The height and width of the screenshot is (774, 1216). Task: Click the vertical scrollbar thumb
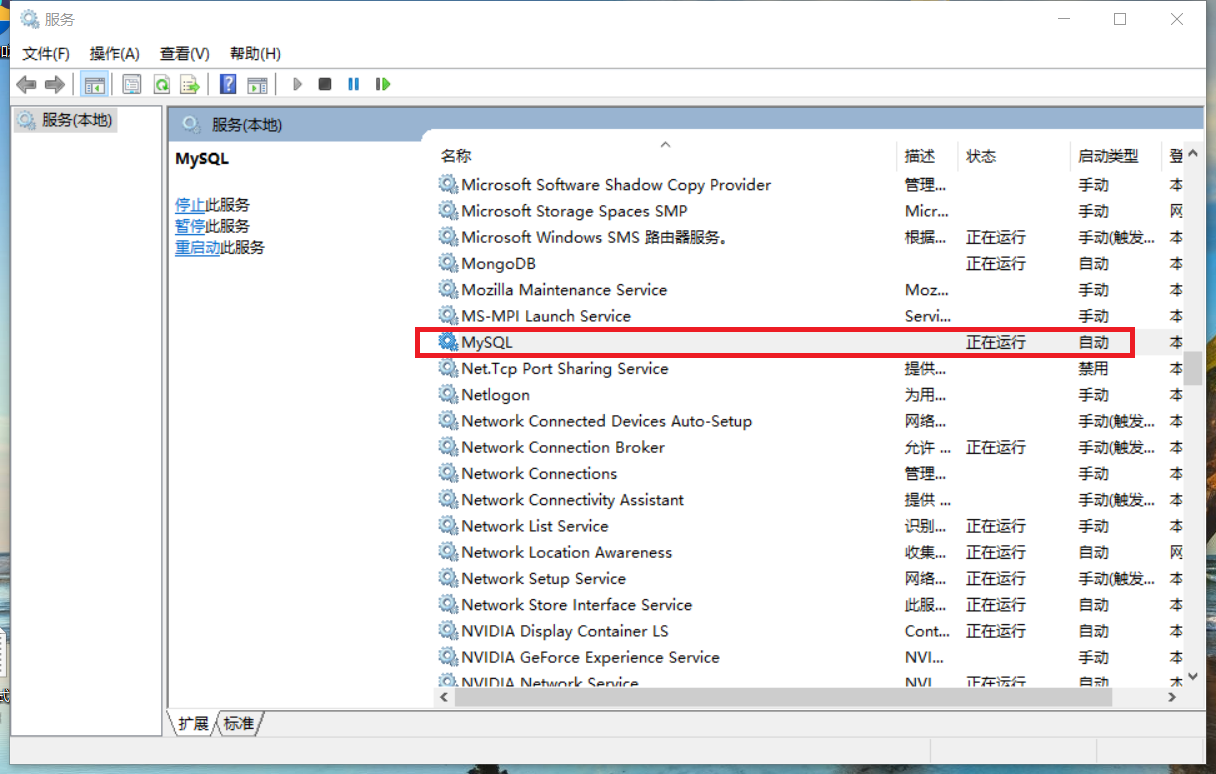(1192, 368)
